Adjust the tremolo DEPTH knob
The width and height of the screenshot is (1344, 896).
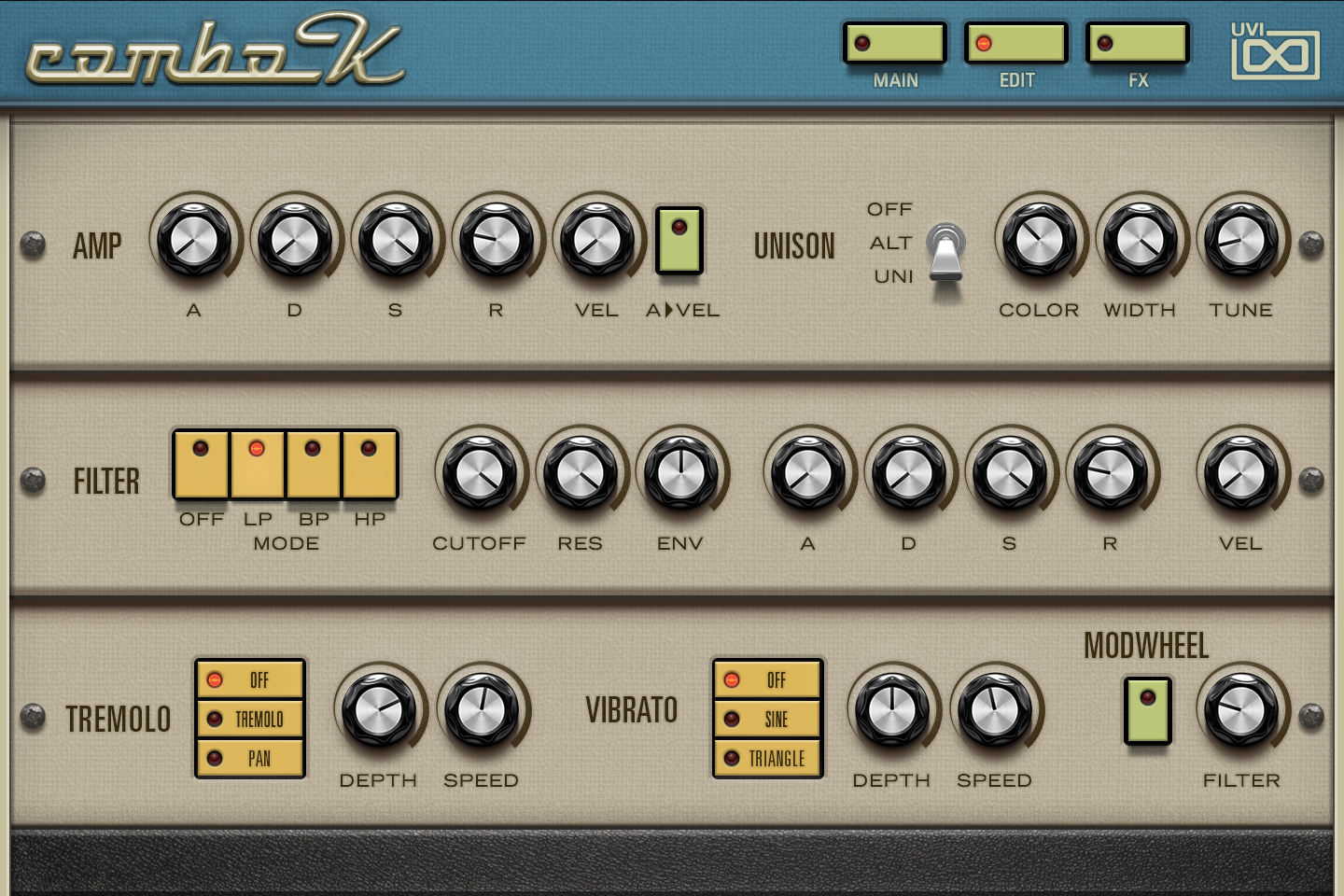point(379,711)
